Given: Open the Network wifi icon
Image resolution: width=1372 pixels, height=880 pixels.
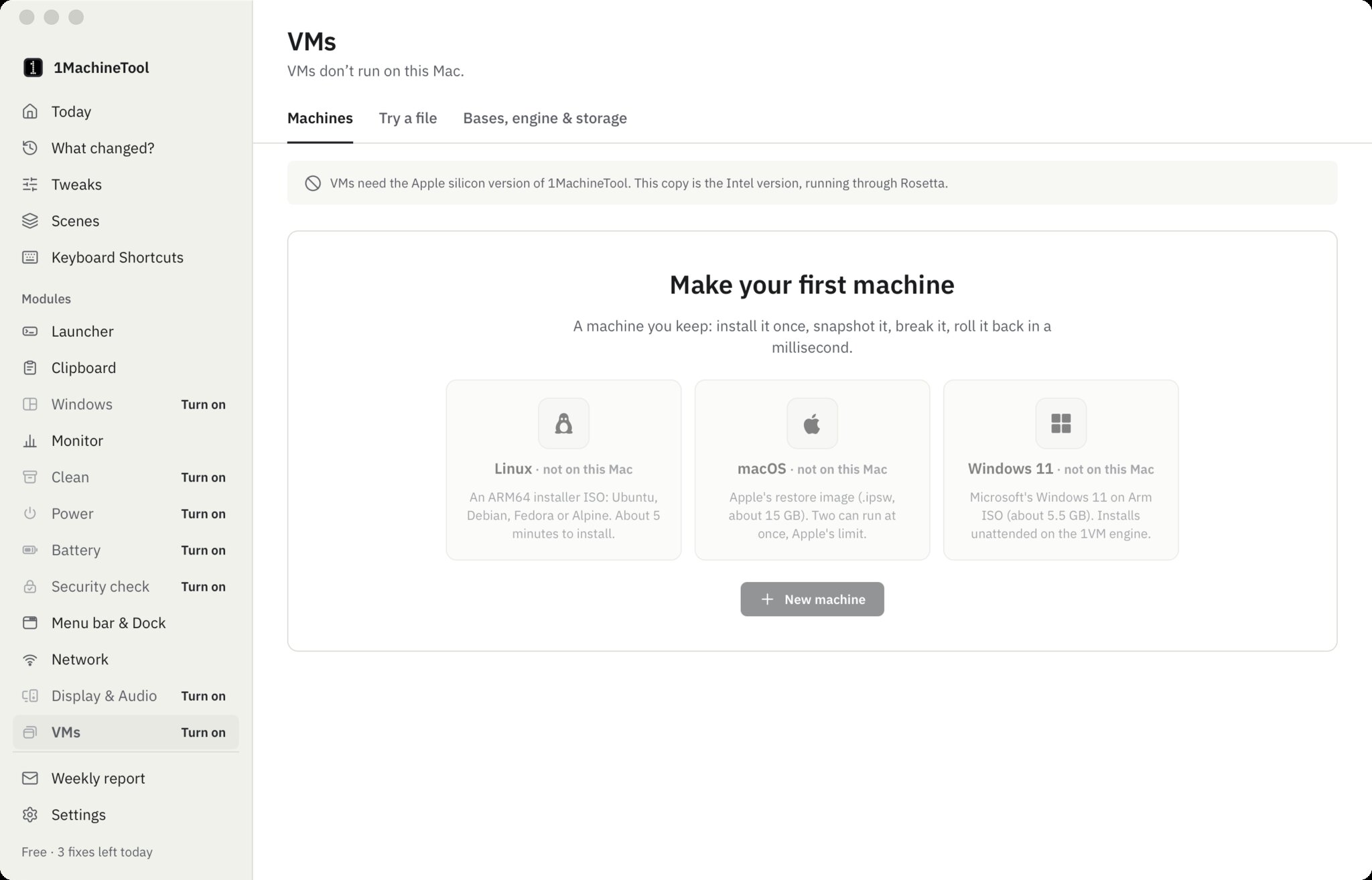Looking at the screenshot, I should 30,660.
